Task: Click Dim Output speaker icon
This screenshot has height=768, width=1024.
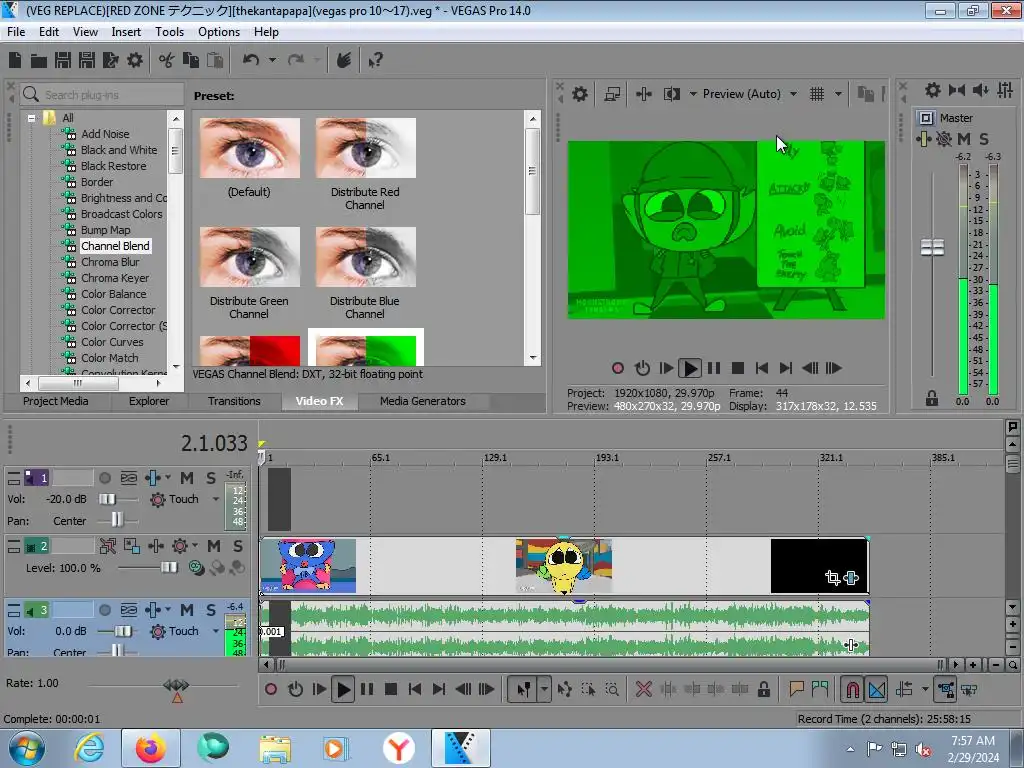Action: tap(980, 90)
